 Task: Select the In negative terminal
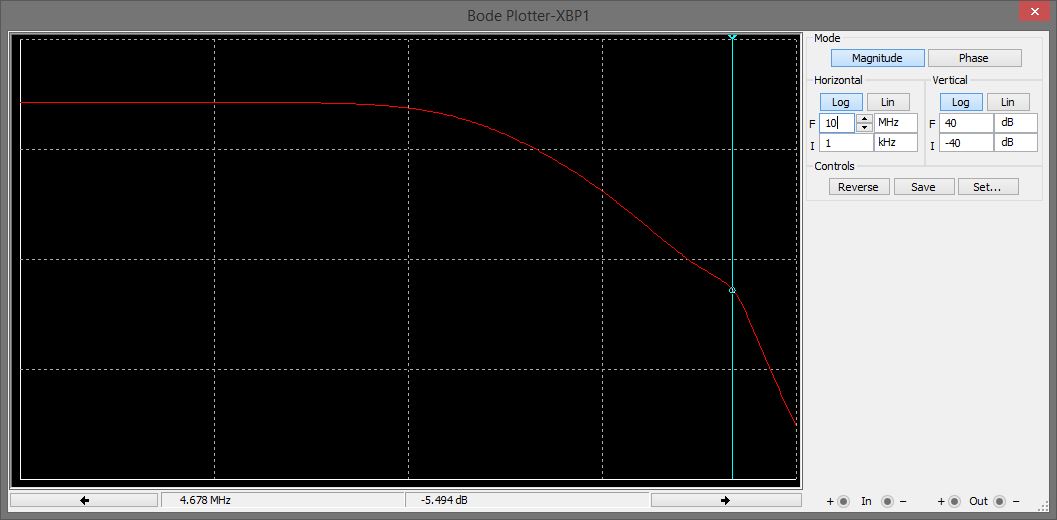point(888,501)
